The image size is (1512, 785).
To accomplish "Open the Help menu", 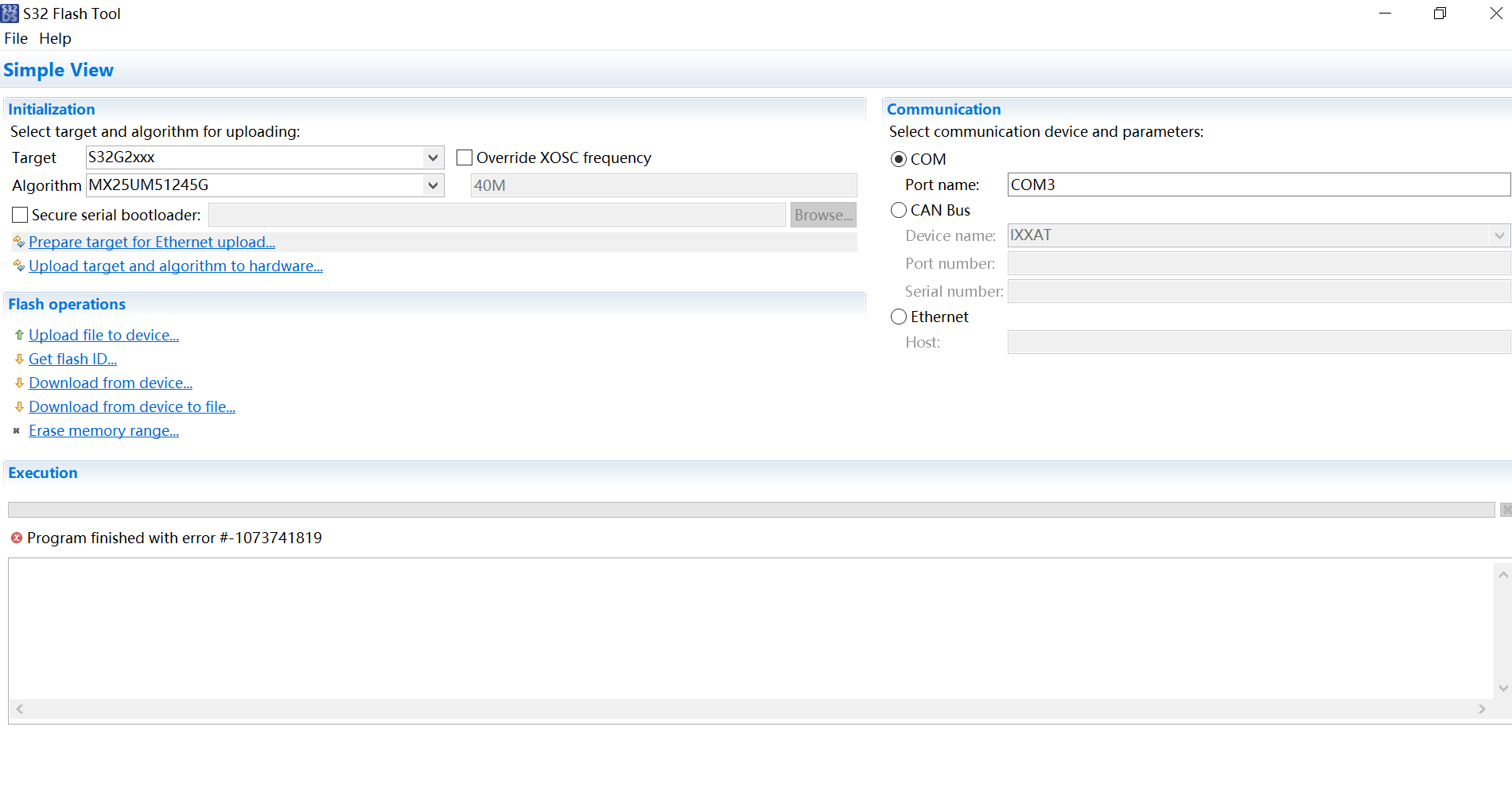I will [55, 38].
